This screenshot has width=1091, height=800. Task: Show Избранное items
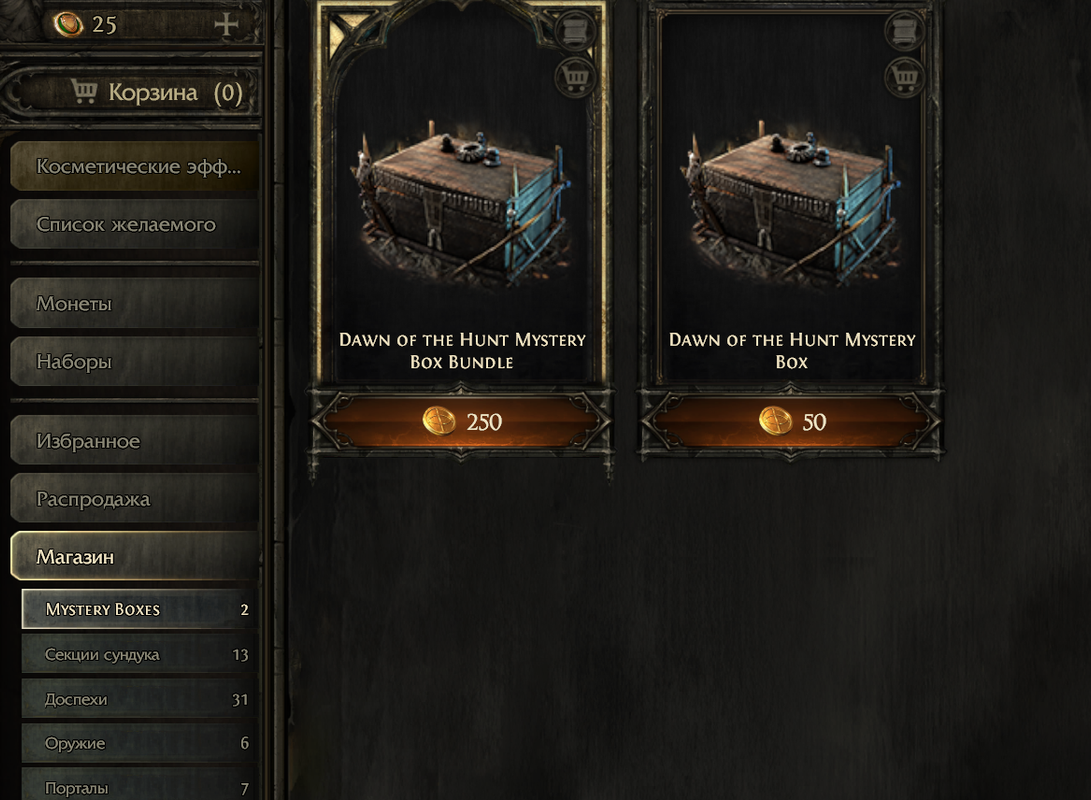pos(135,441)
